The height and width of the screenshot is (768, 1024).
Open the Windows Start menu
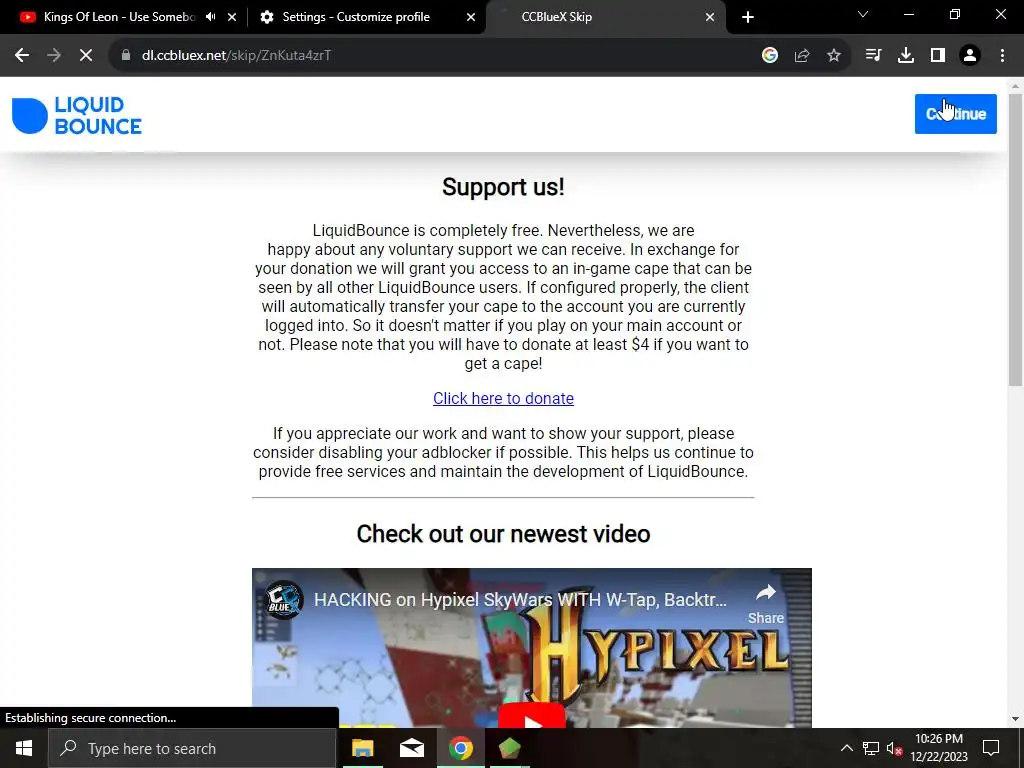(24, 748)
